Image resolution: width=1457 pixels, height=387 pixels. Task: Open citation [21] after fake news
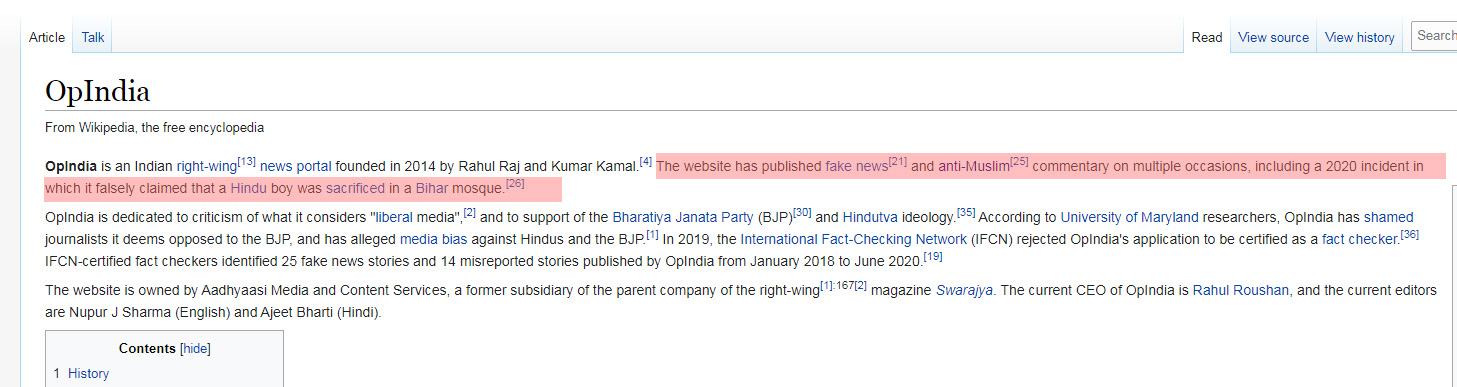coord(897,161)
